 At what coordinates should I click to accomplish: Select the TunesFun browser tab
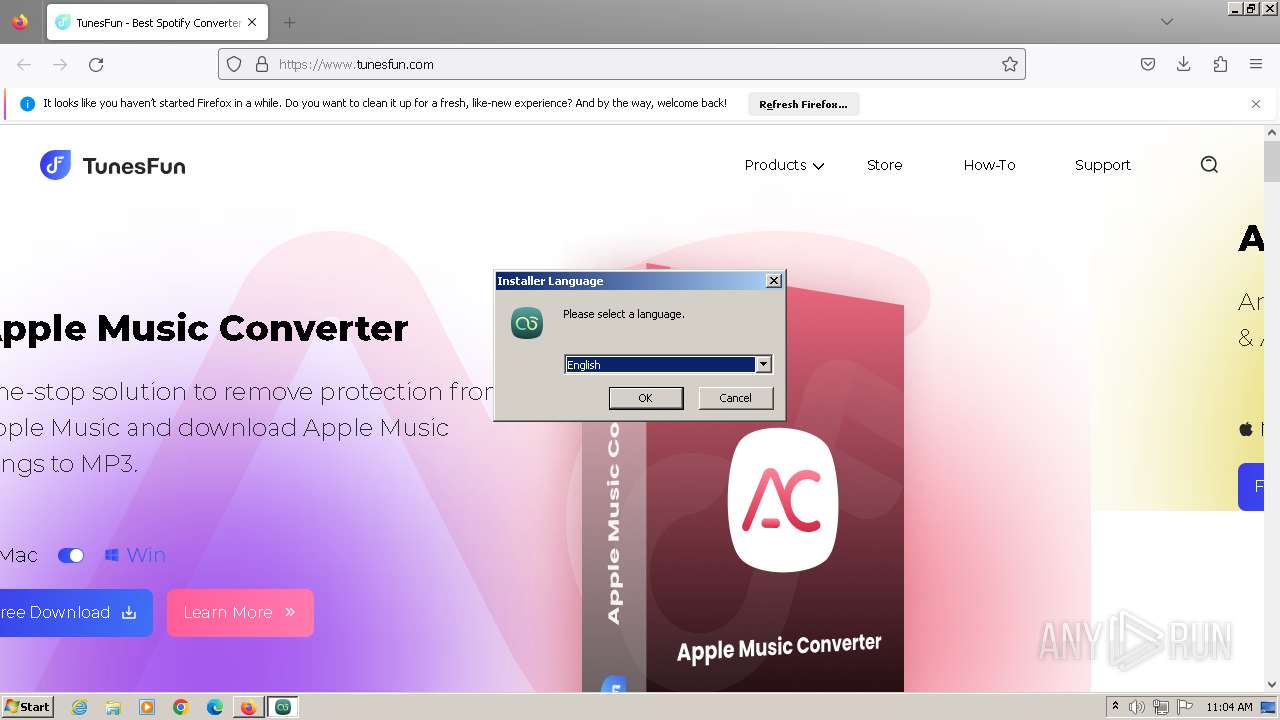157,22
